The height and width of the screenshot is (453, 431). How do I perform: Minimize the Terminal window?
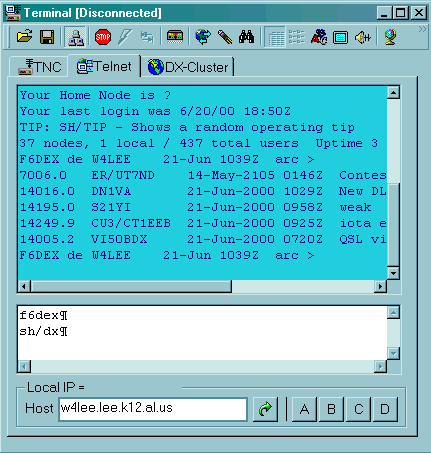click(x=384, y=13)
